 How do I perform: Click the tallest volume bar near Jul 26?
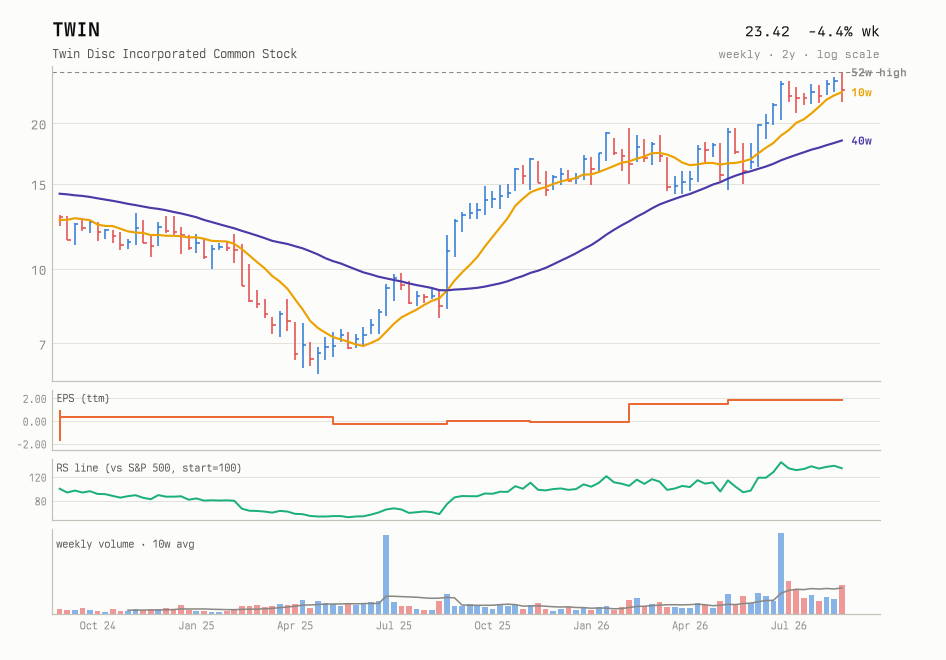pyautogui.click(x=781, y=574)
